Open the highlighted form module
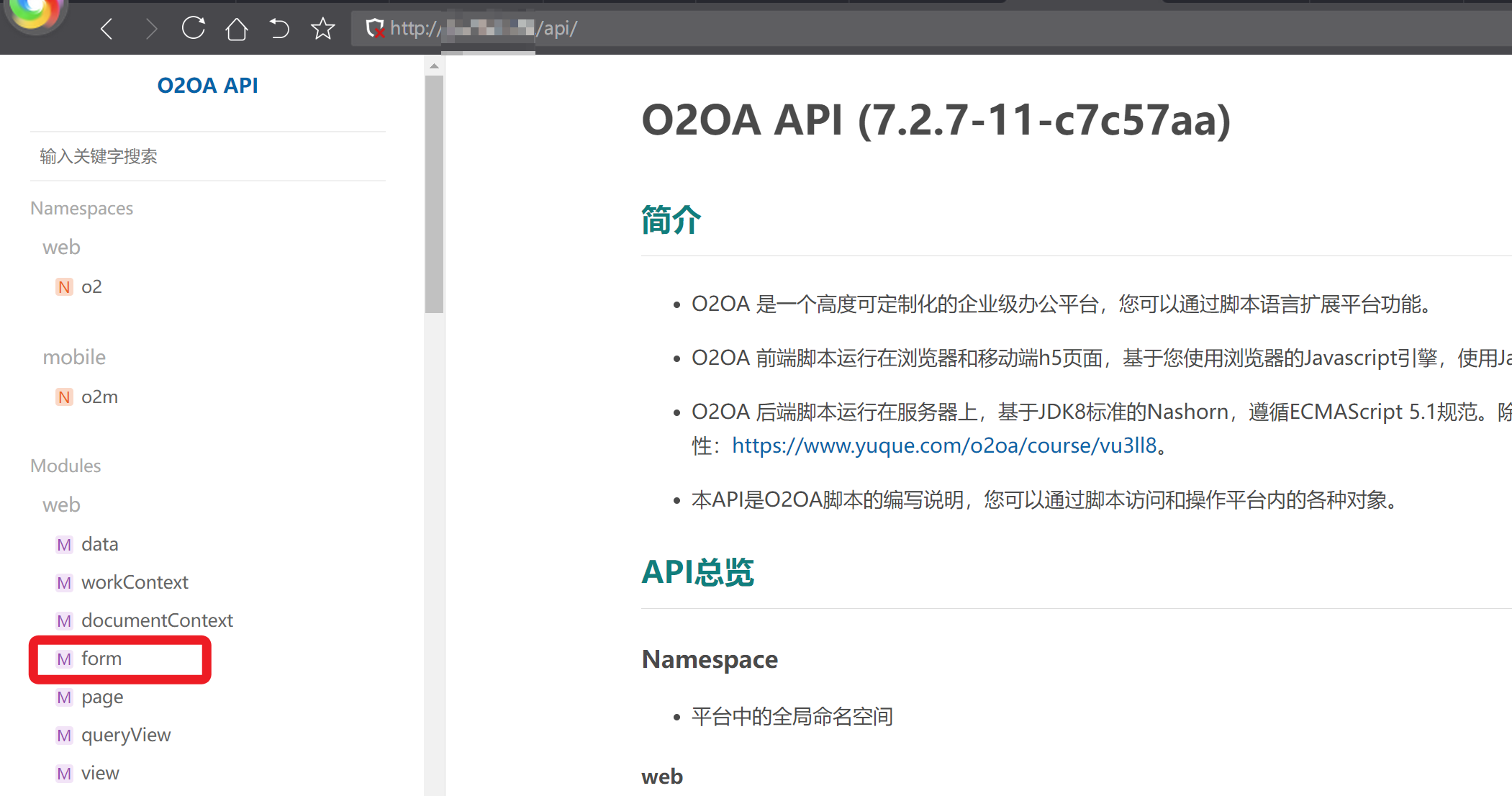This screenshot has height=796, width=1512. click(x=101, y=659)
